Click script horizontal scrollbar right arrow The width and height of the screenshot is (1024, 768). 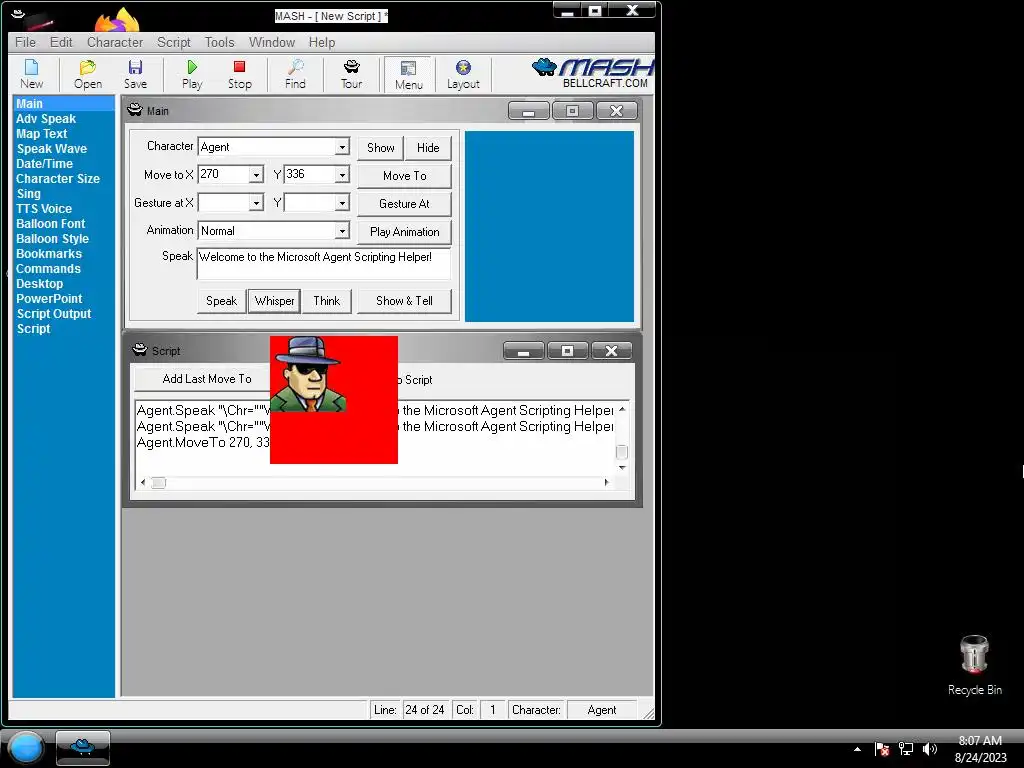pyautogui.click(x=607, y=483)
